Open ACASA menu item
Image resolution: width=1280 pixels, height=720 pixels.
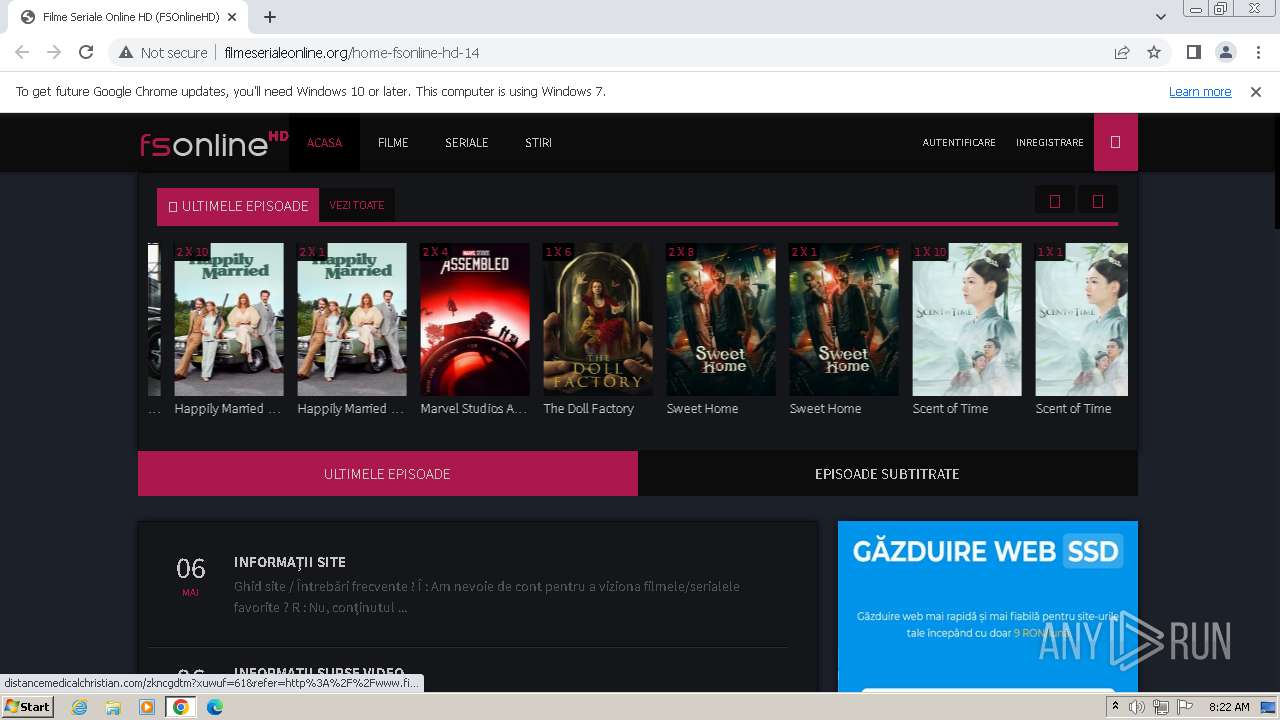click(x=324, y=143)
